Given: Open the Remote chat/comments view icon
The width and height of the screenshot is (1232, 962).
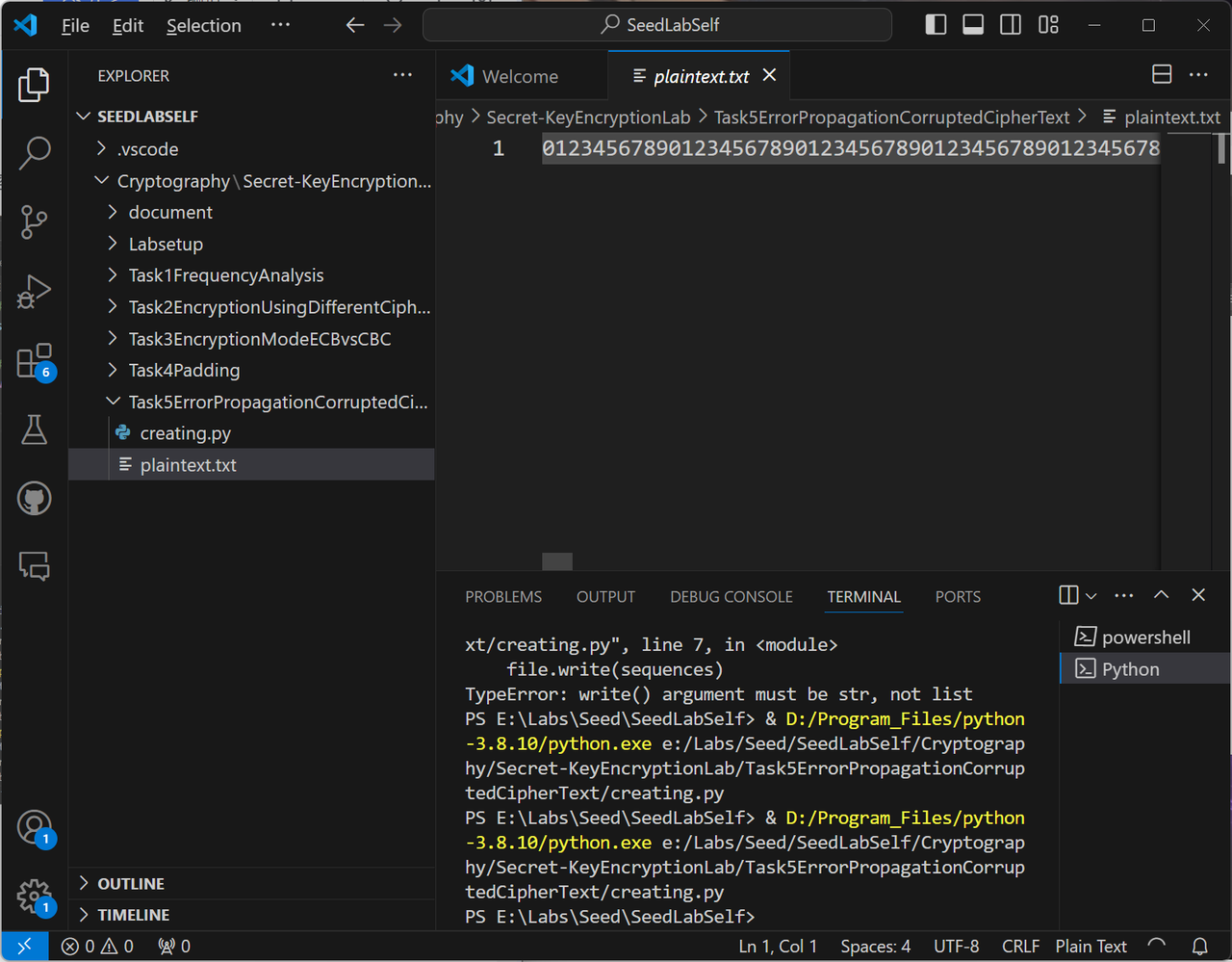Looking at the screenshot, I should tap(34, 566).
